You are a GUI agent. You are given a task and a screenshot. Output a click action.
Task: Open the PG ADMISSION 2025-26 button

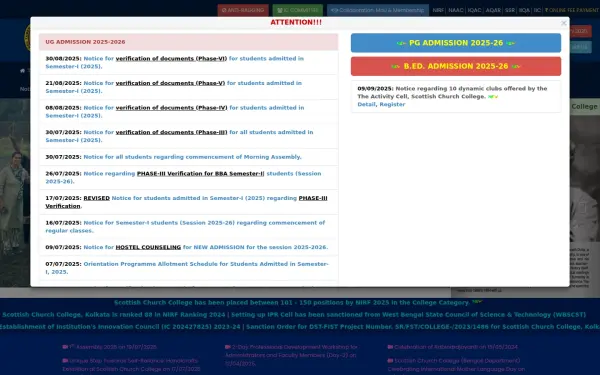pos(456,43)
